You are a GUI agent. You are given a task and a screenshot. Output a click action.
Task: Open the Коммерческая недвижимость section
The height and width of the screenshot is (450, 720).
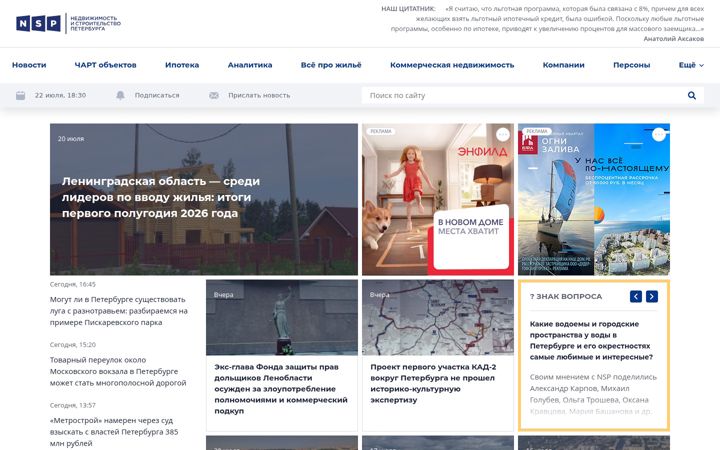[452, 65]
